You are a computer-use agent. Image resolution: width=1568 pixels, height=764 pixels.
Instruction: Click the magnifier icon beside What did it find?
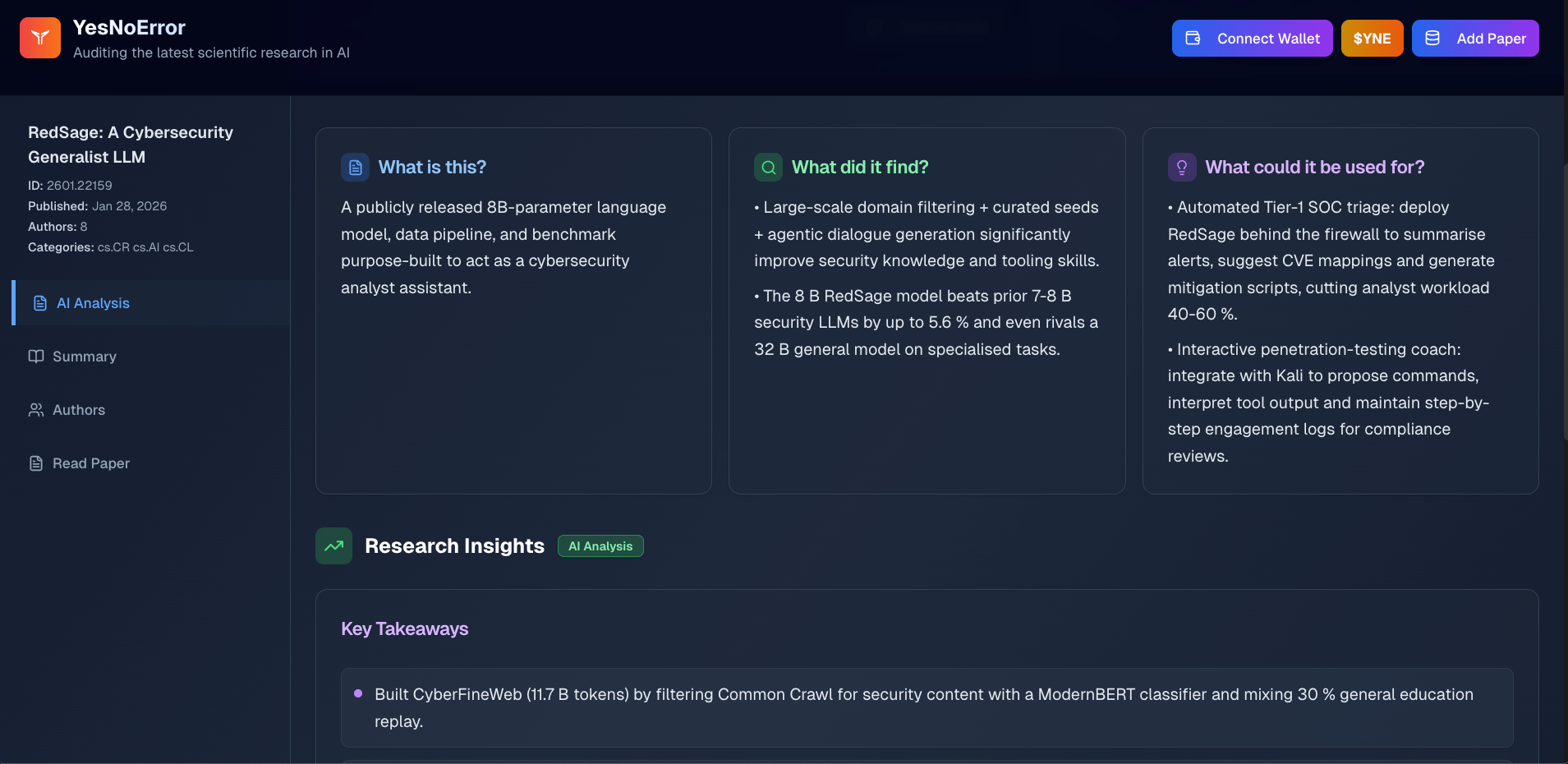(x=768, y=168)
